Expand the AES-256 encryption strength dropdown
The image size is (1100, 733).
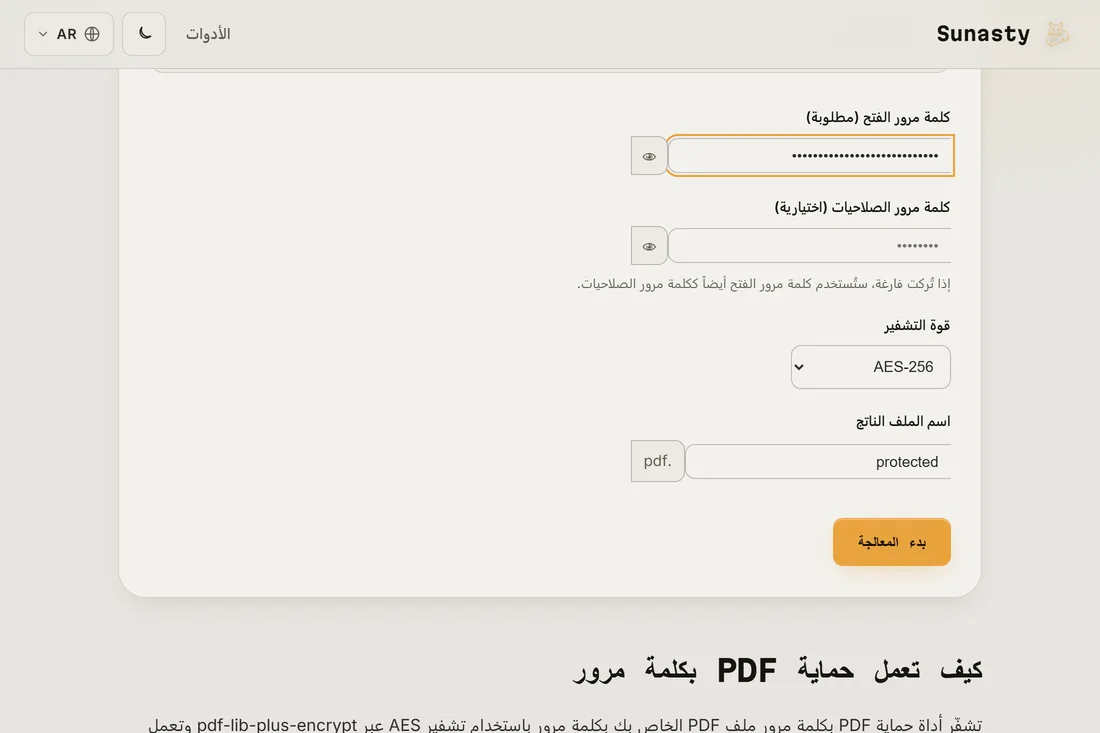point(871,367)
